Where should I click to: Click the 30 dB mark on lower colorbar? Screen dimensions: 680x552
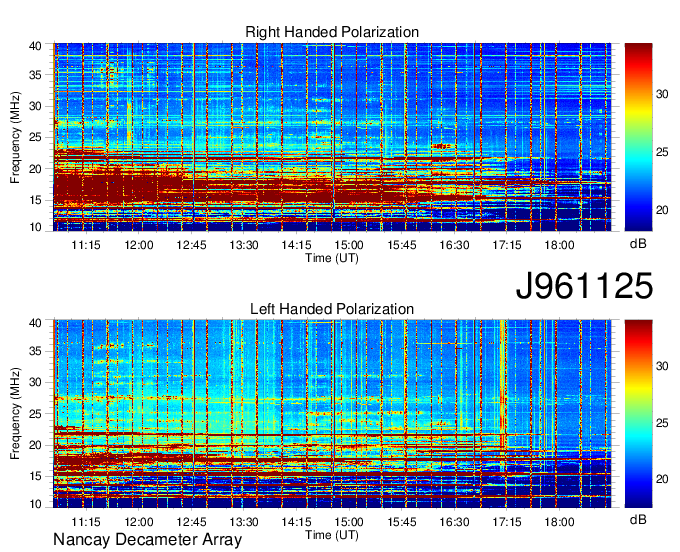pos(662,366)
